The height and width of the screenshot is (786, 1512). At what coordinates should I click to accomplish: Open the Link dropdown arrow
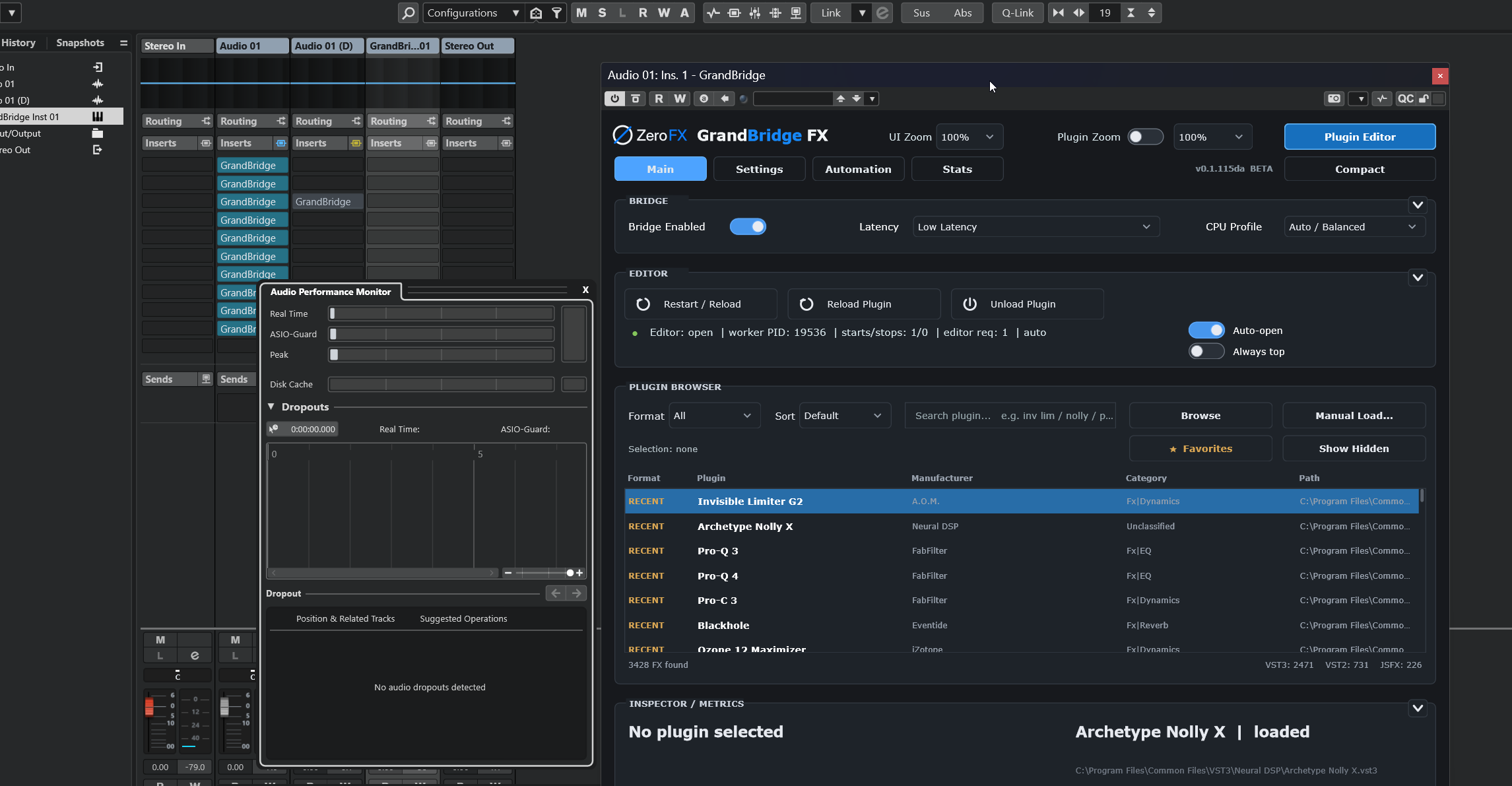tap(862, 13)
